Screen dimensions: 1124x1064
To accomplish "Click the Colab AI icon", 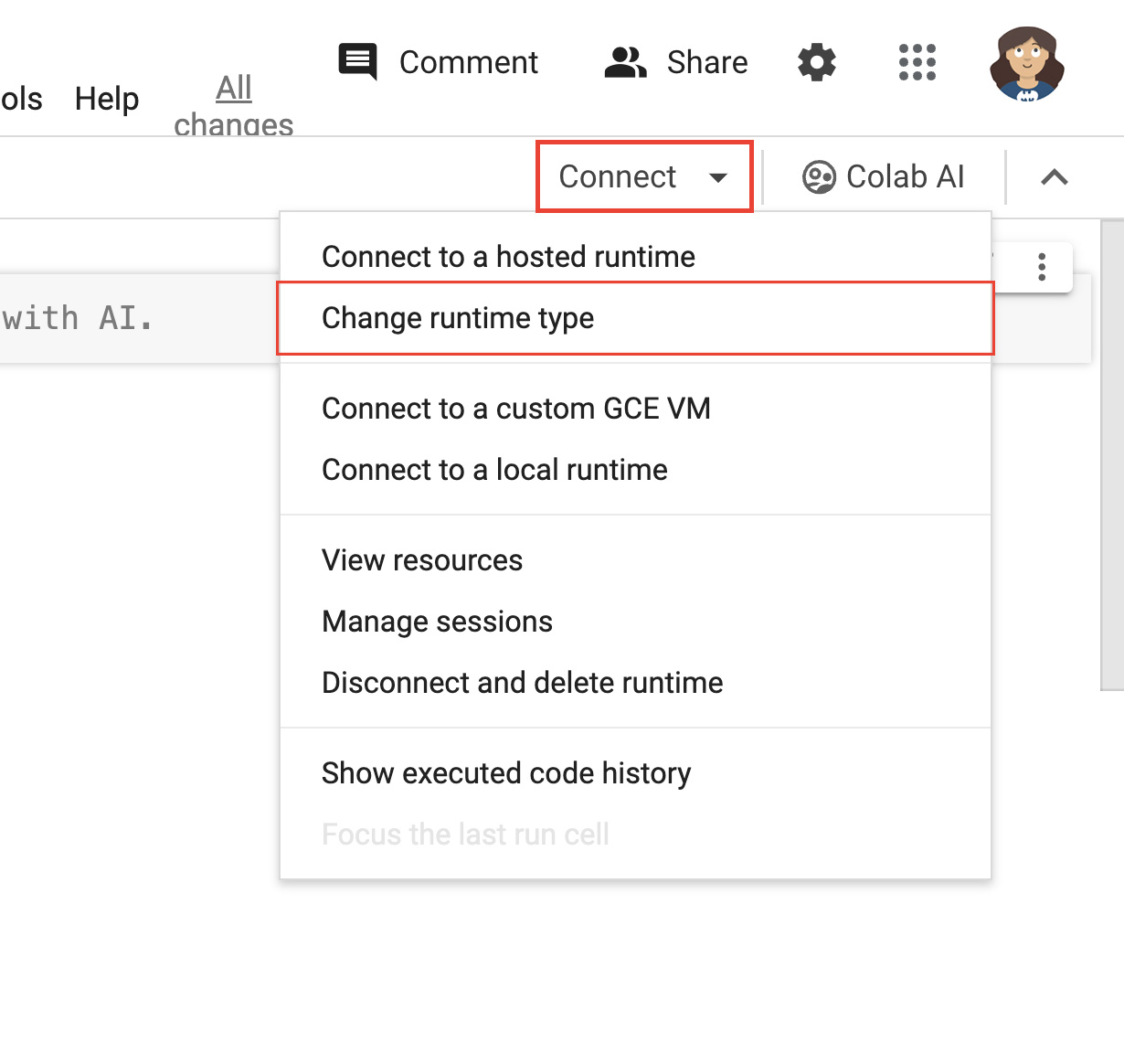I will tap(819, 176).
